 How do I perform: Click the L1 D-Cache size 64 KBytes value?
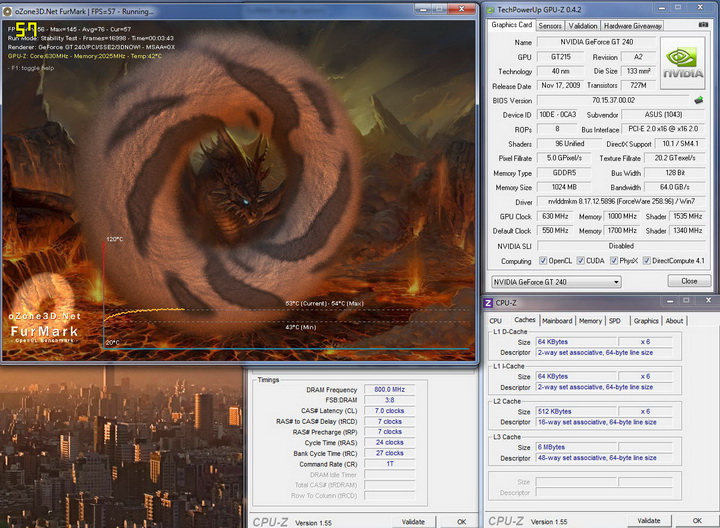pyautogui.click(x=576, y=342)
